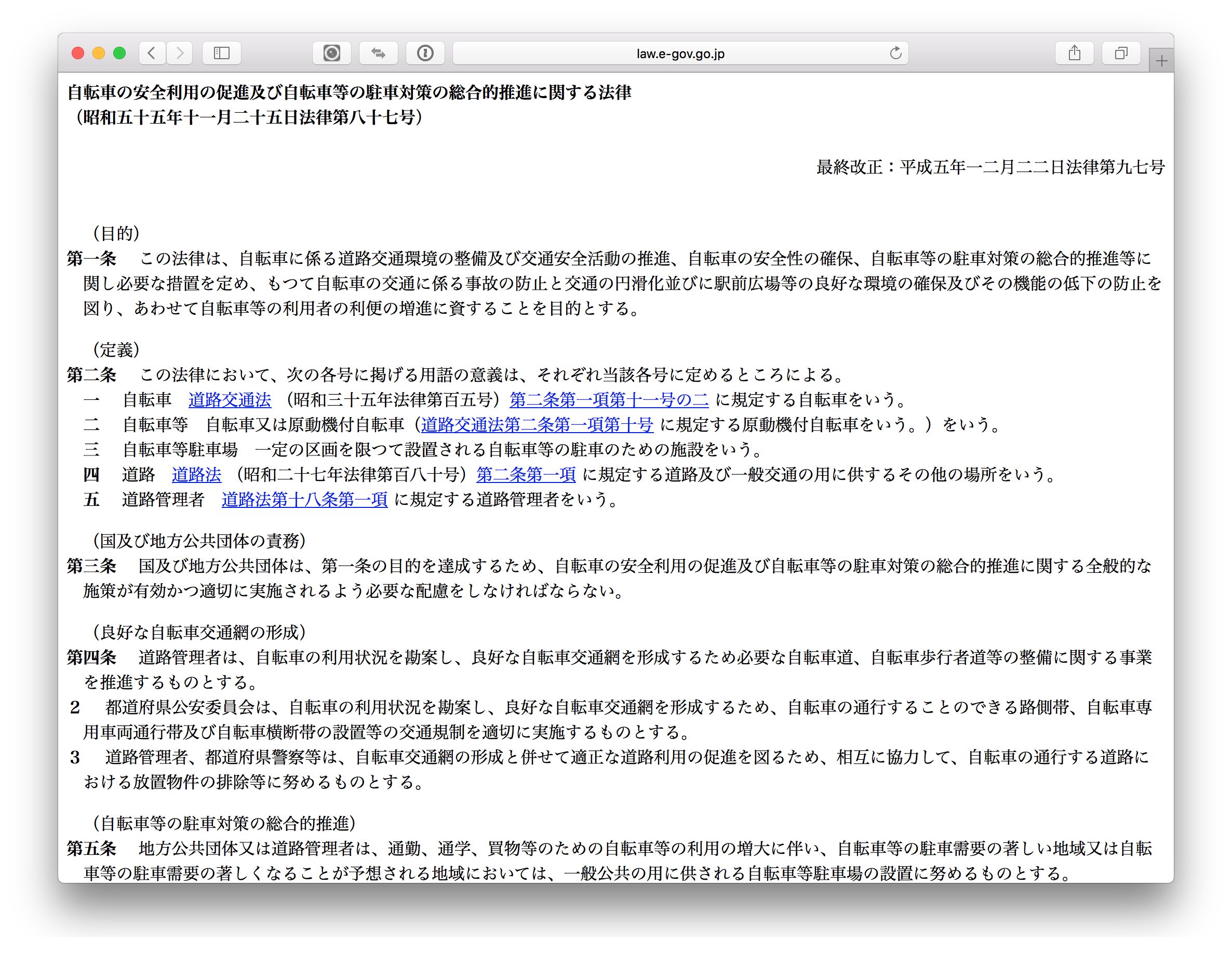Enter full screen with the green button
1232x966 pixels.
point(119,53)
